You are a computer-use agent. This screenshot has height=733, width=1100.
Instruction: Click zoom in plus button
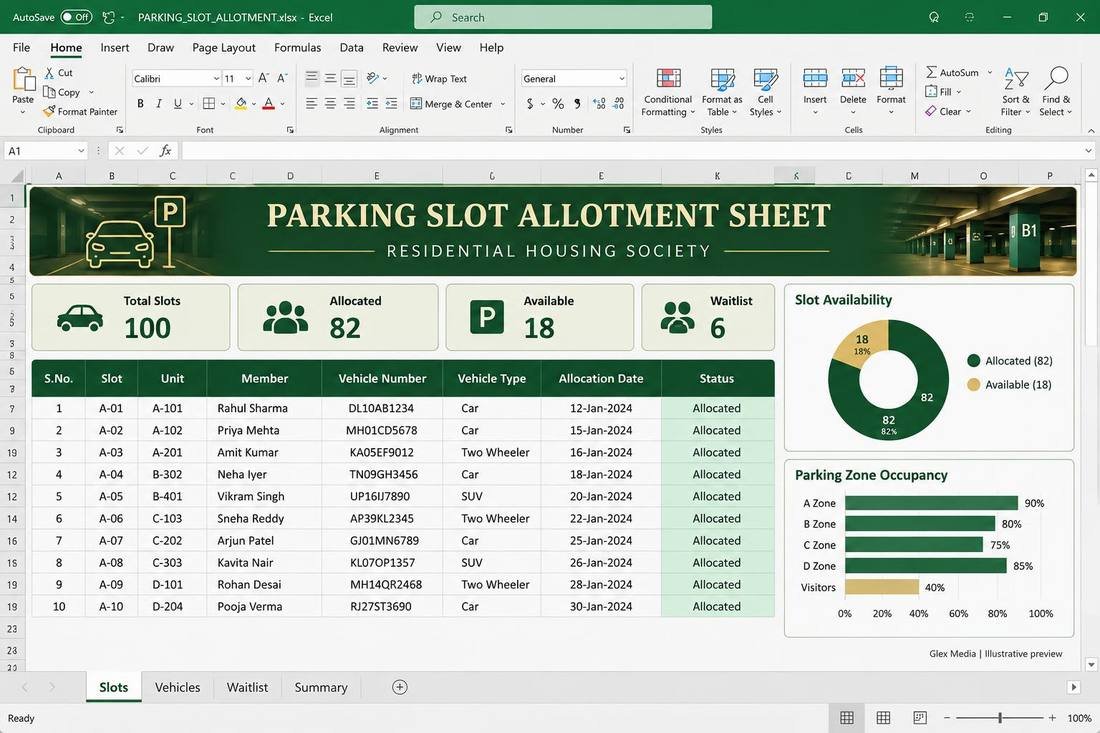click(x=1052, y=718)
